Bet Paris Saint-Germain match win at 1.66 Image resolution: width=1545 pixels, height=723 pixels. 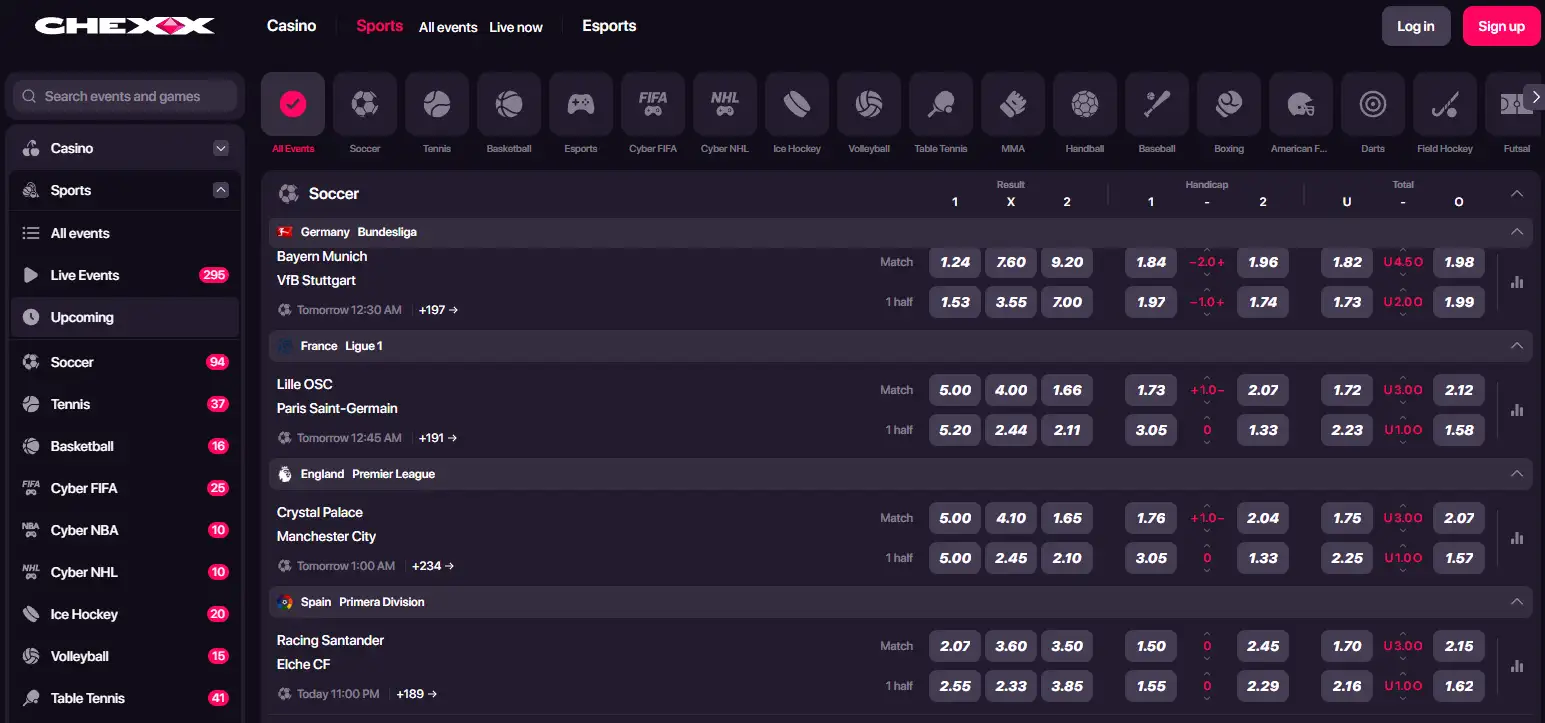pyautogui.click(x=1067, y=390)
